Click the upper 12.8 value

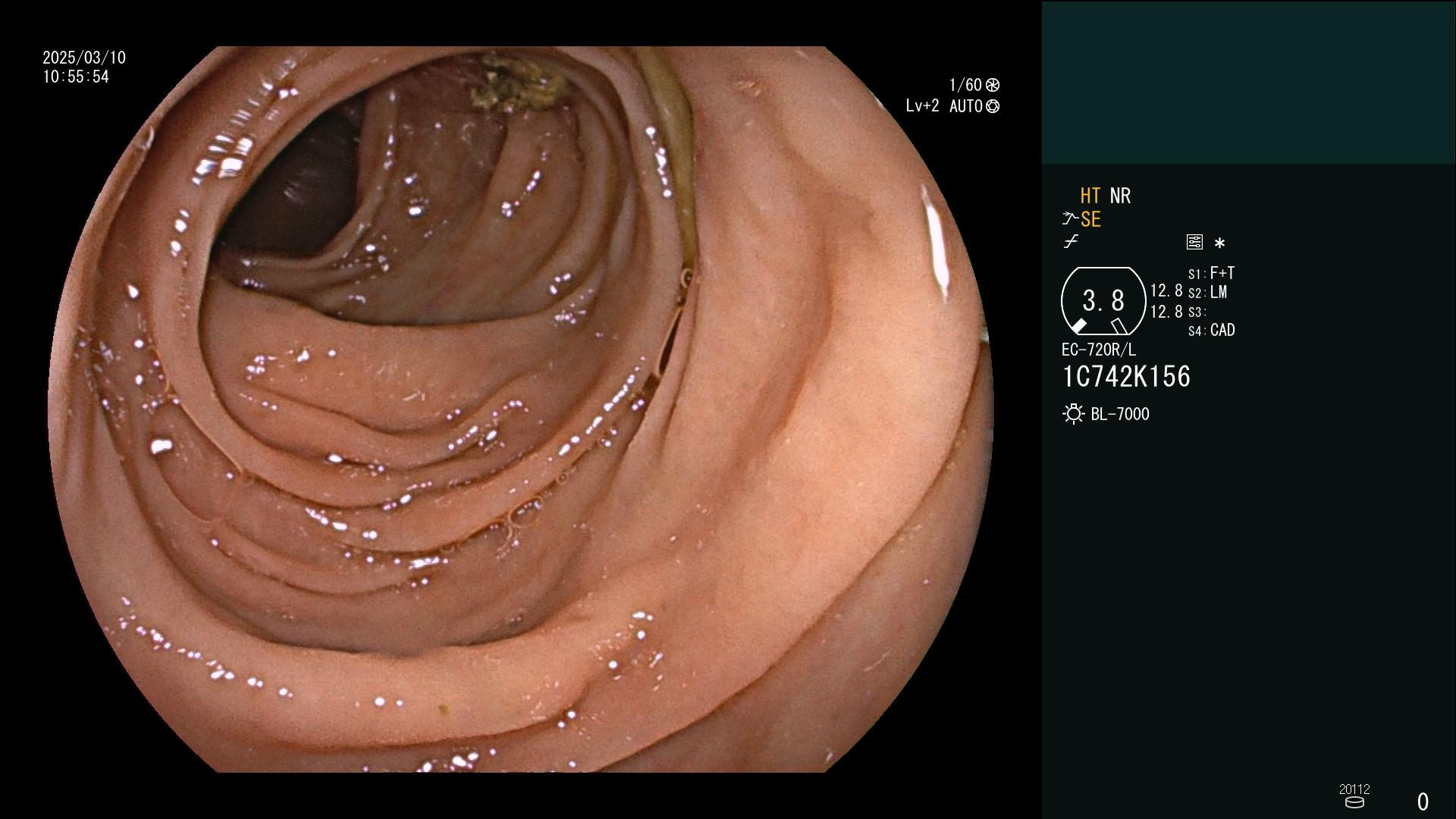1166,290
